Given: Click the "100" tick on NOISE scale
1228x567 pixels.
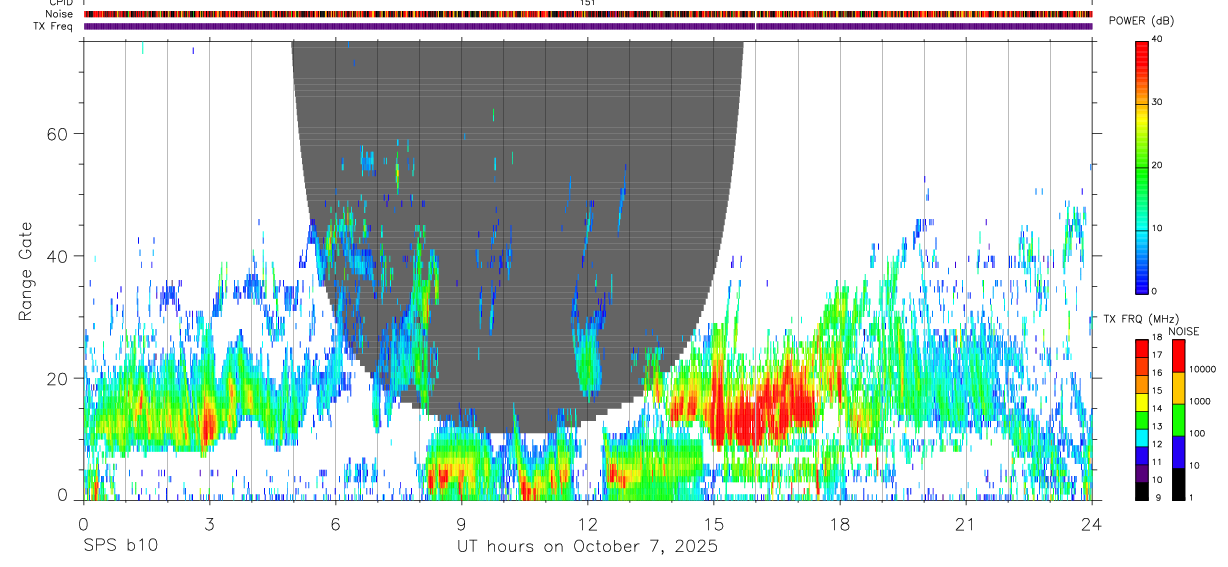Looking at the screenshot, I should 1197,434.
